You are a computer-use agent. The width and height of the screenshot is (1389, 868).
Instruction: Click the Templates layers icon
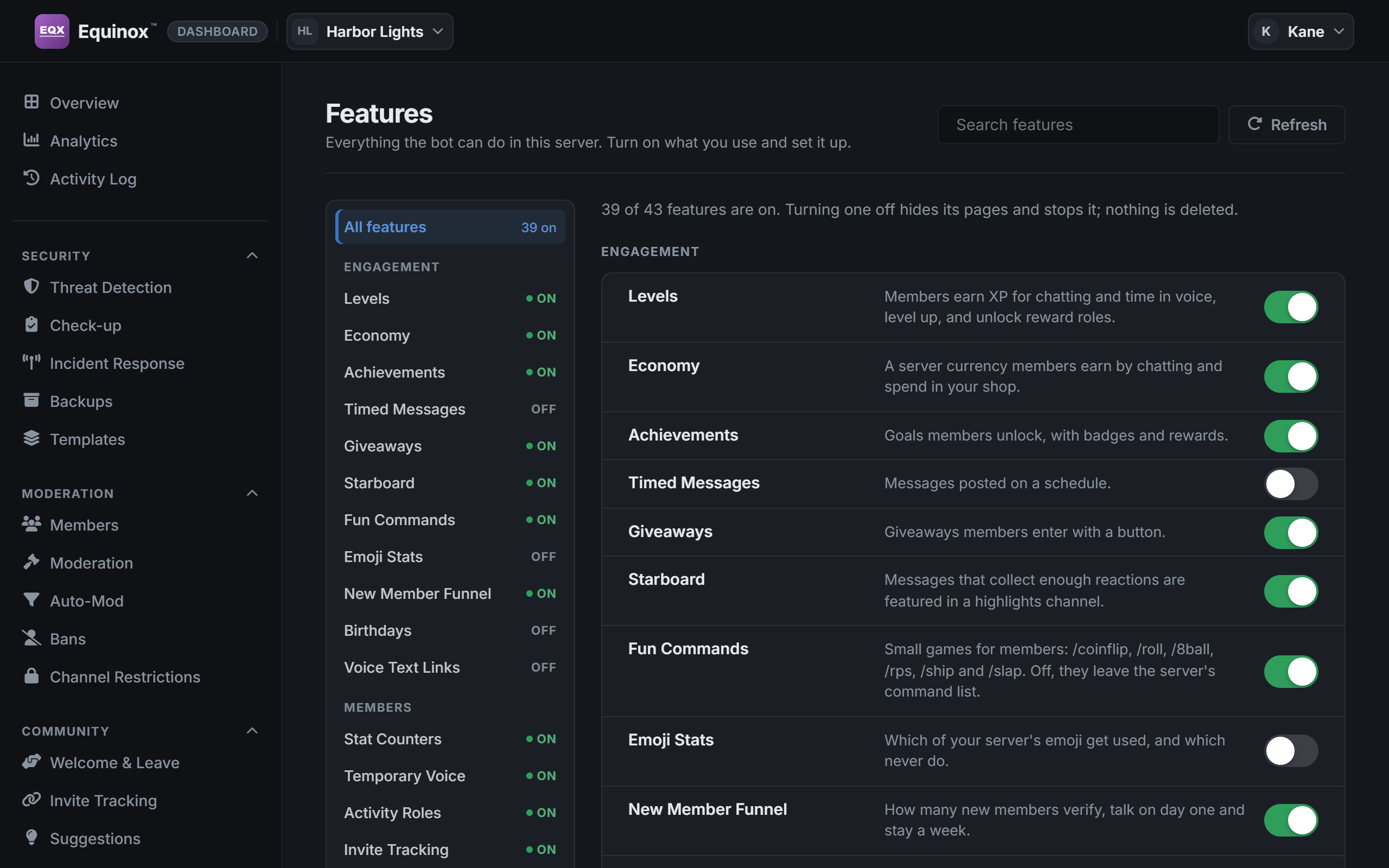(31, 438)
